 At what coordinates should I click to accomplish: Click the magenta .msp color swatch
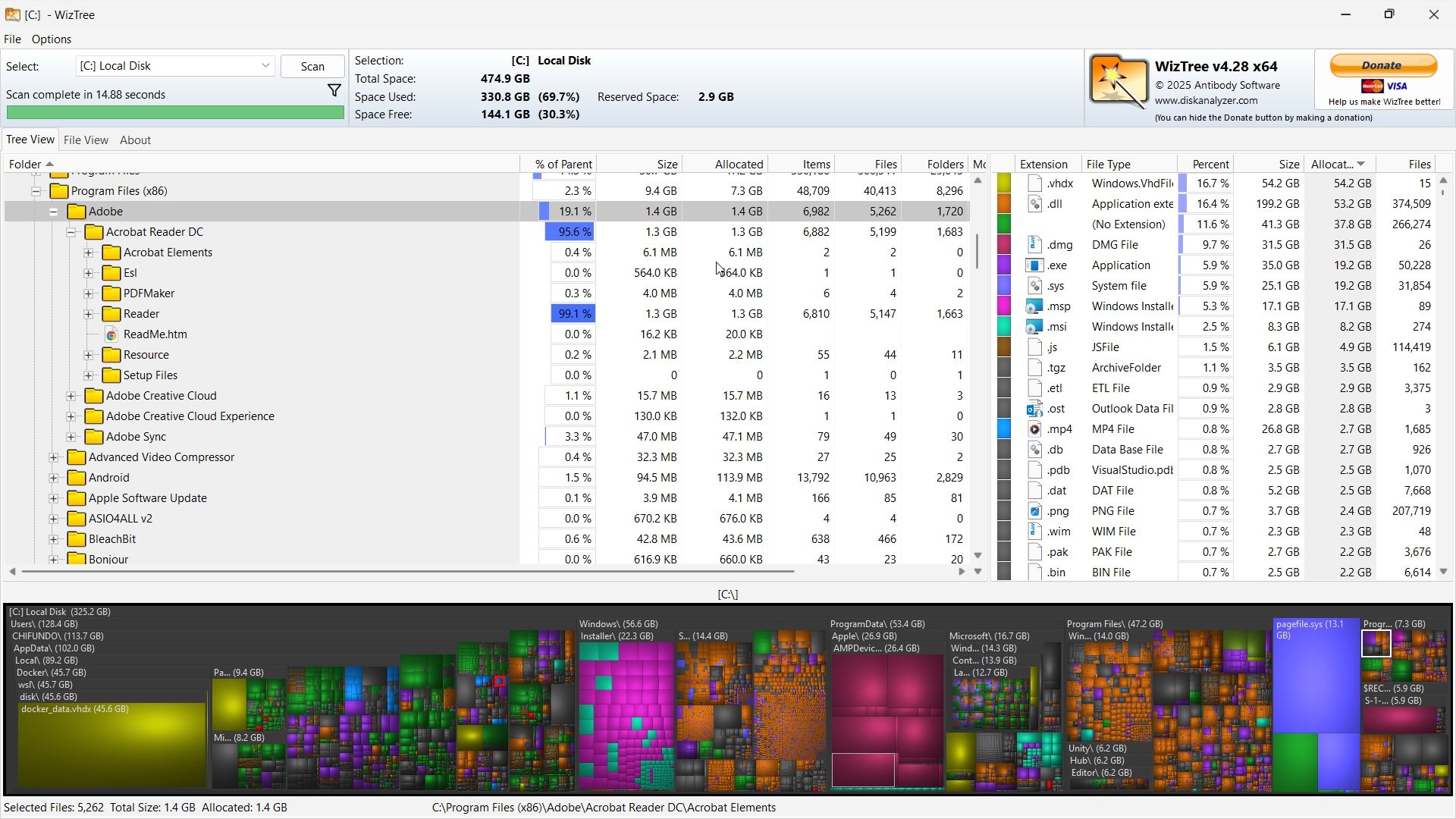click(1004, 306)
